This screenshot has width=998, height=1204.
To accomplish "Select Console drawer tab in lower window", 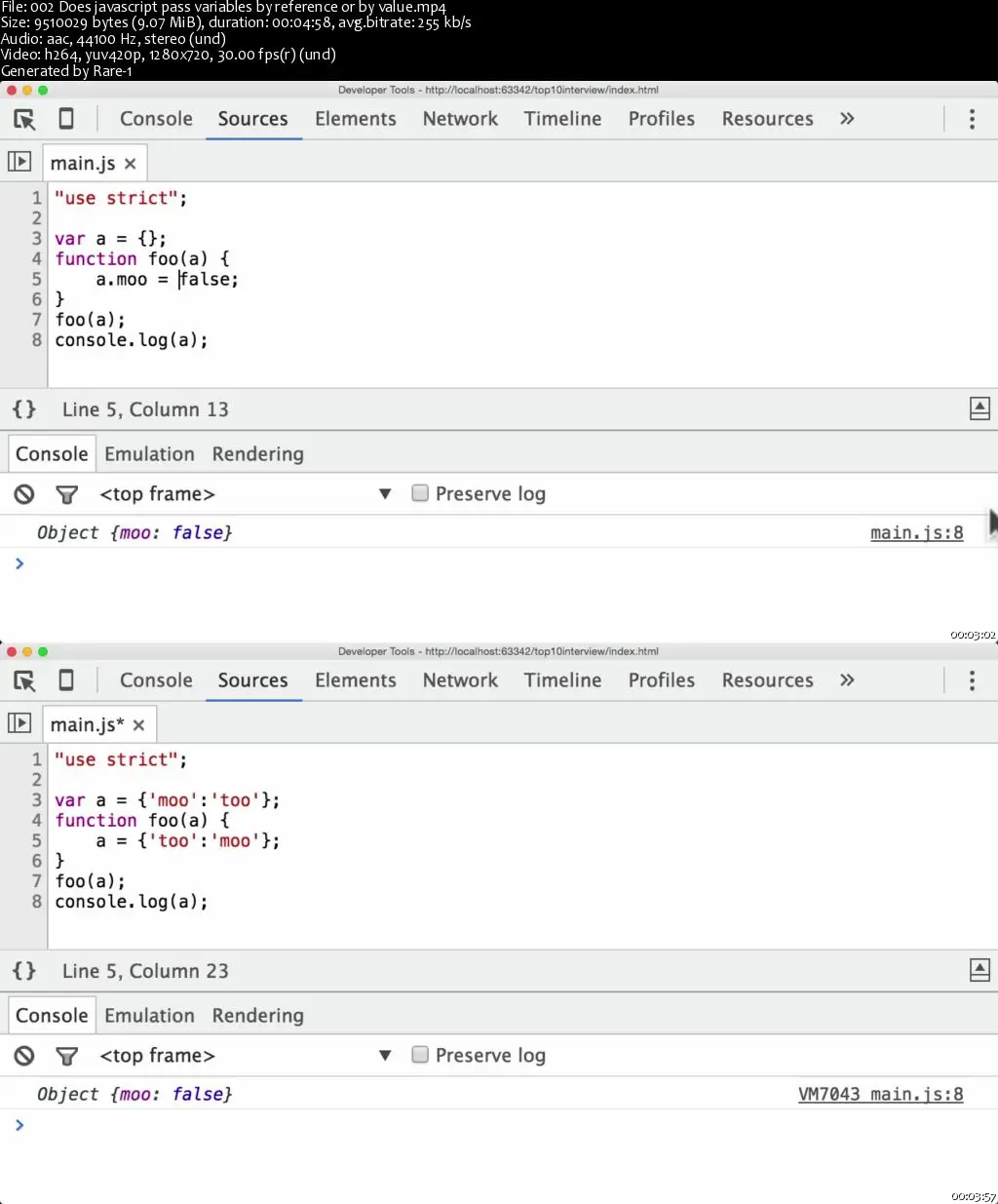I will pyautogui.click(x=52, y=1016).
